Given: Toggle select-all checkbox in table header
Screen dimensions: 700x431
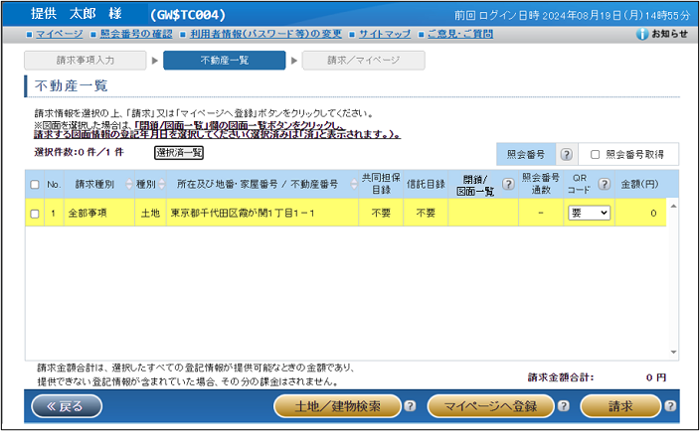Looking at the screenshot, I should pos(34,184).
